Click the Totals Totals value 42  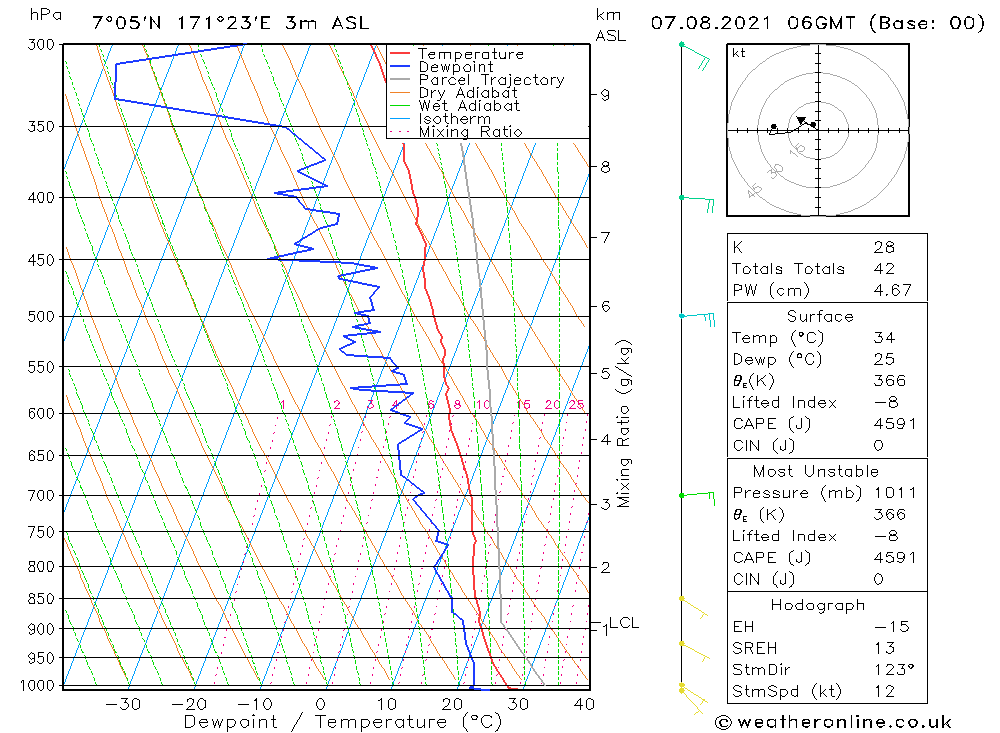coord(884,269)
